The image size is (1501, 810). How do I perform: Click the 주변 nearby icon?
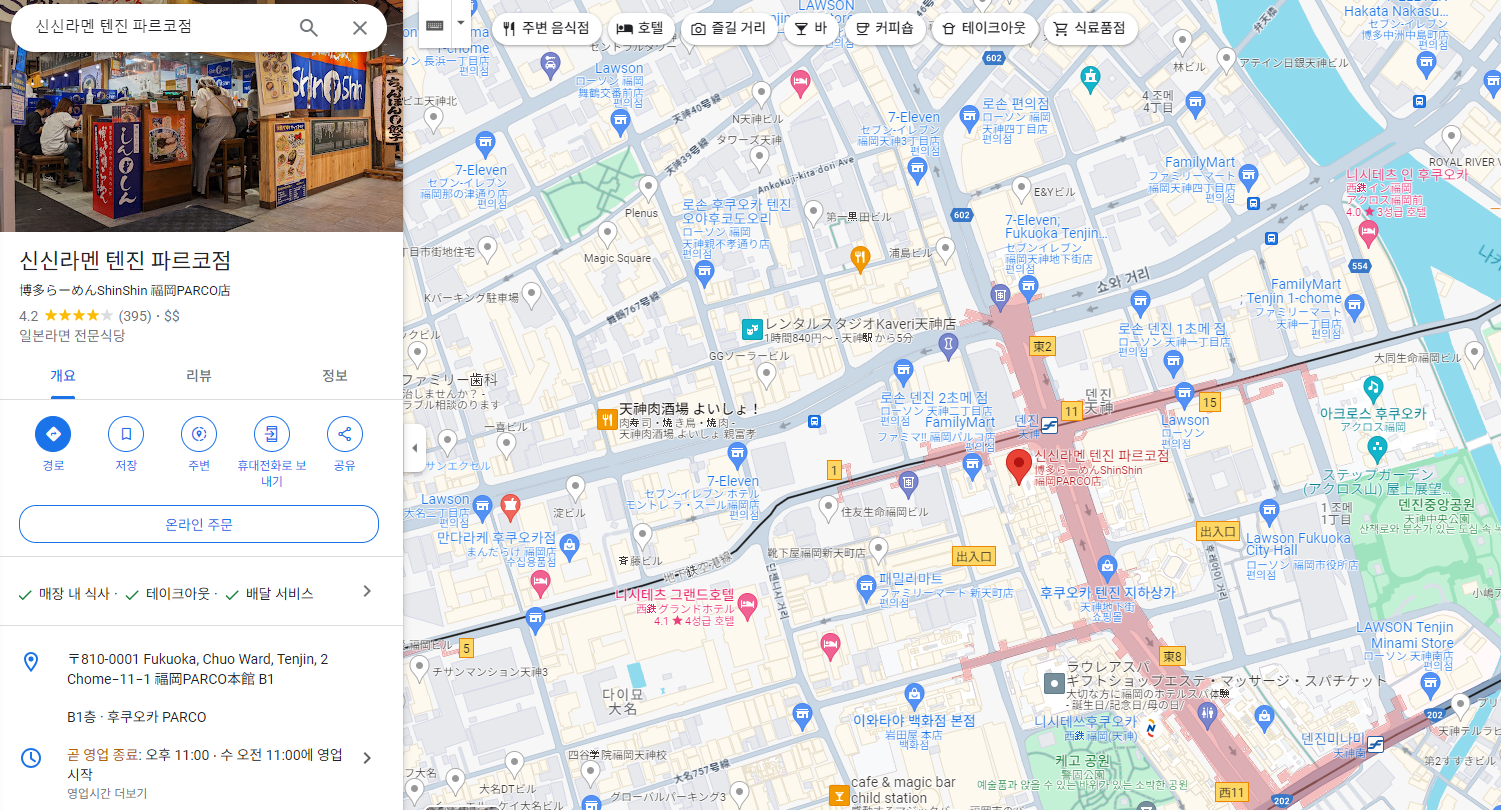pyautogui.click(x=199, y=434)
